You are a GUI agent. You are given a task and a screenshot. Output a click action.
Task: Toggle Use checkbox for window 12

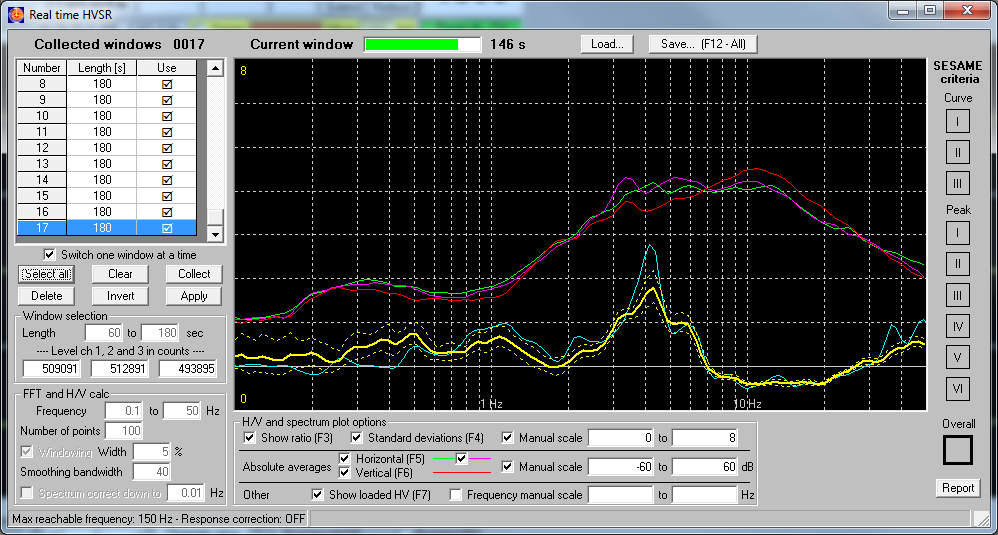pyautogui.click(x=167, y=148)
